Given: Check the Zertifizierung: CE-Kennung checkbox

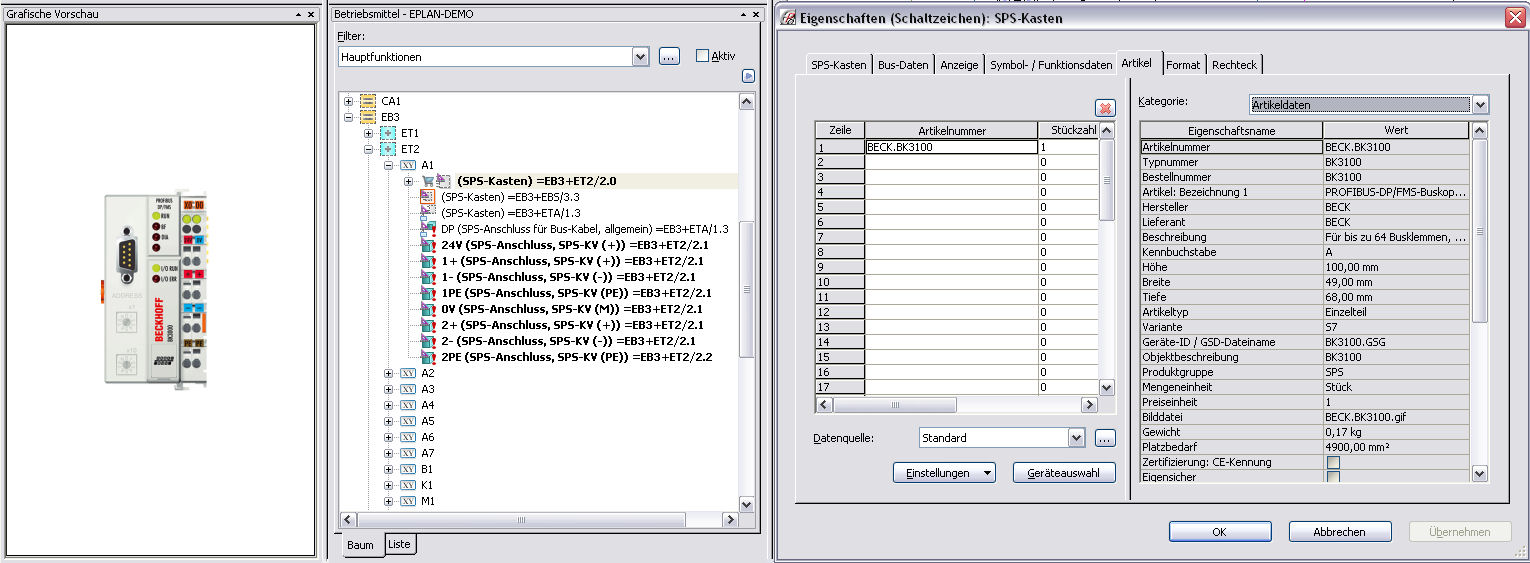Looking at the screenshot, I should pos(1333,462).
